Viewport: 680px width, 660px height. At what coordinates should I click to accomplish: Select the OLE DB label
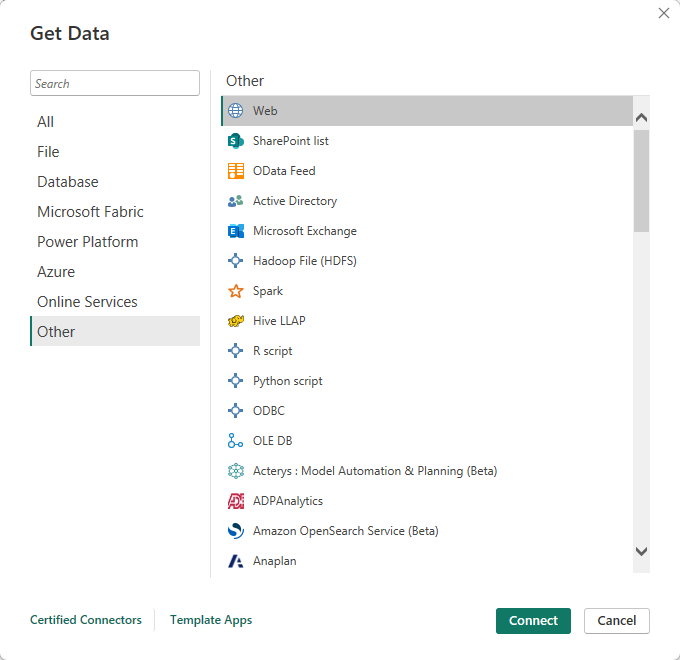[272, 441]
